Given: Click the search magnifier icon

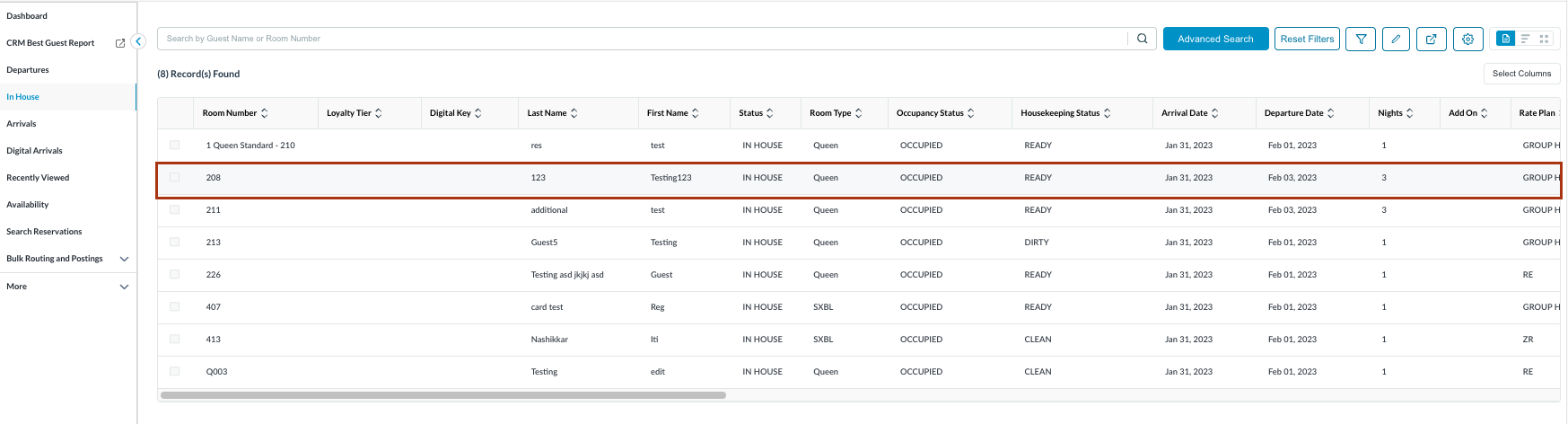Looking at the screenshot, I should point(1142,39).
